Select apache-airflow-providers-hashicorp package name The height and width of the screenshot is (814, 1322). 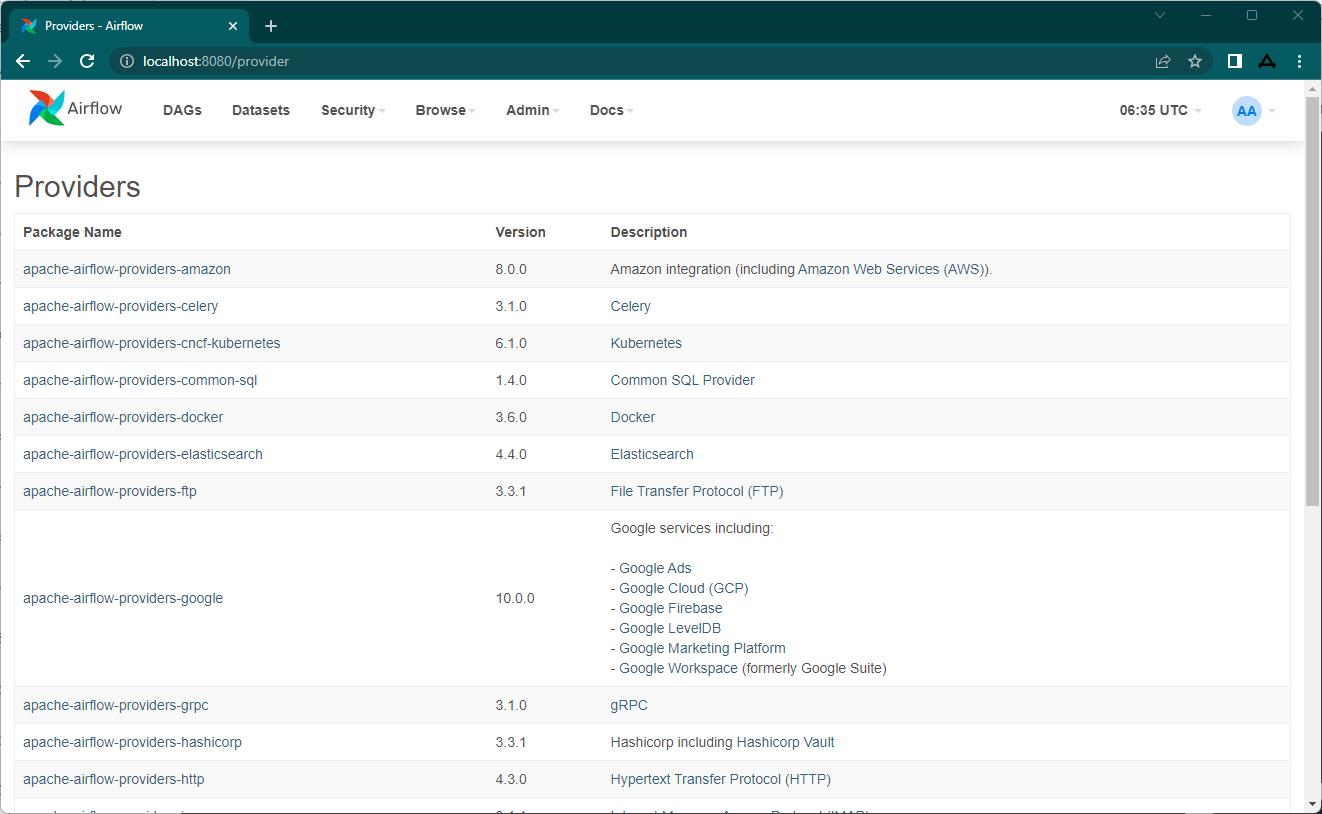tap(132, 742)
